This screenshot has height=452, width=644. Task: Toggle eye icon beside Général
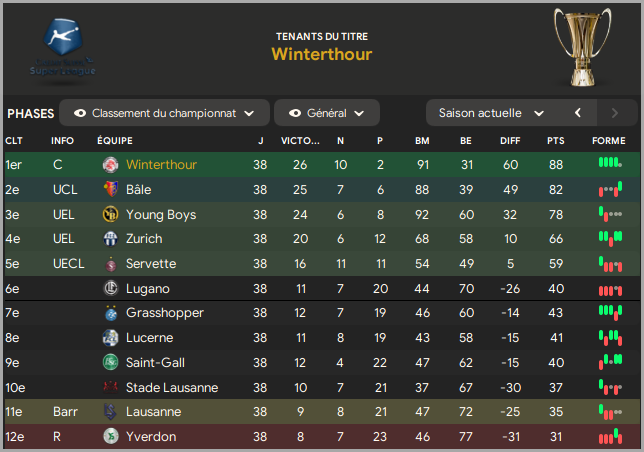click(295, 113)
